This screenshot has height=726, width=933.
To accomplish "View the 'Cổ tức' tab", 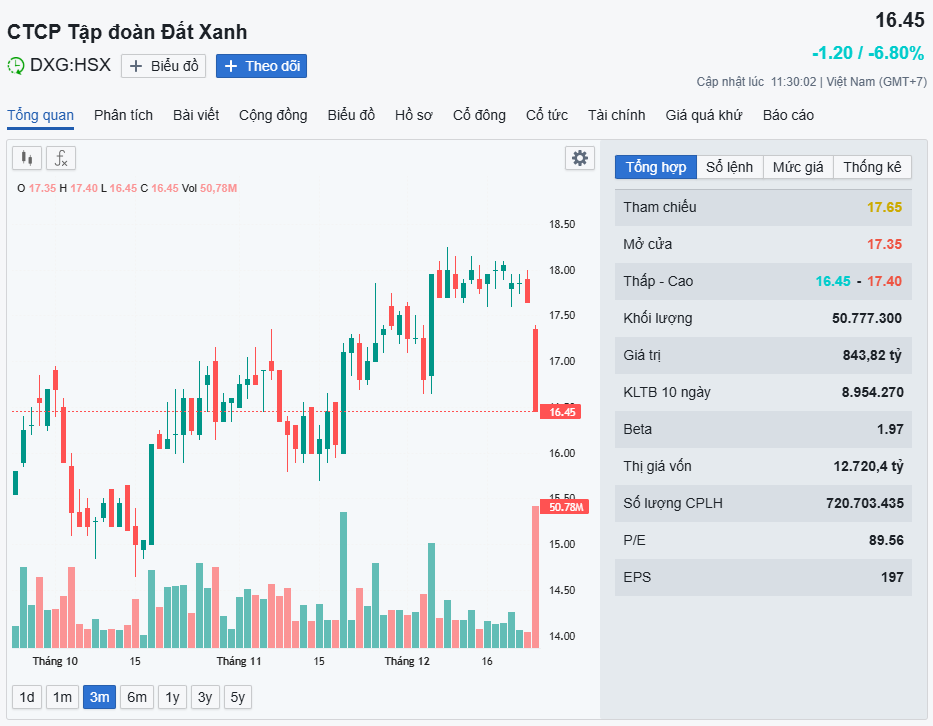I will pyautogui.click(x=547, y=115).
